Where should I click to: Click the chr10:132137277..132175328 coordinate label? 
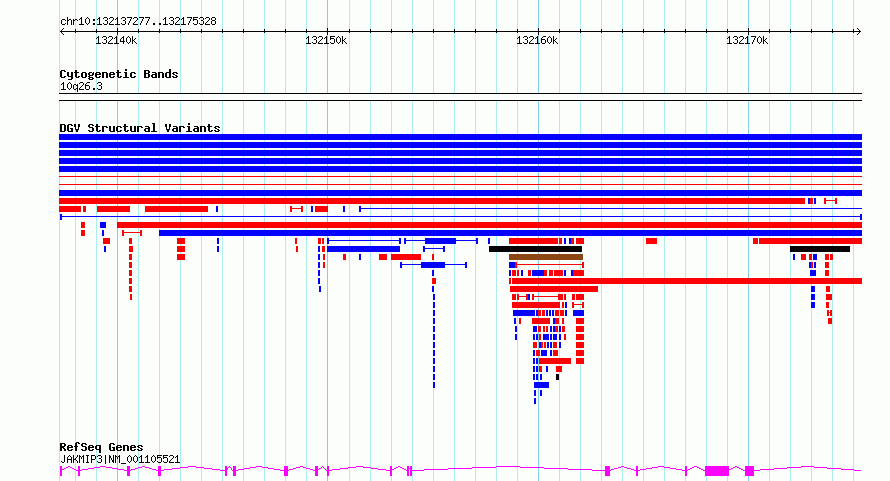(x=138, y=21)
